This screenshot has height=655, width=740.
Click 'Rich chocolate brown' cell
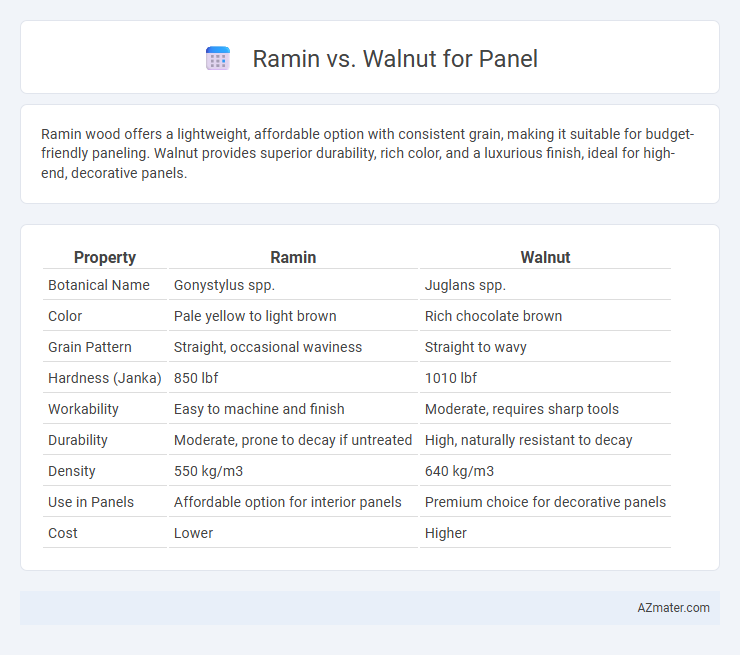(493, 316)
